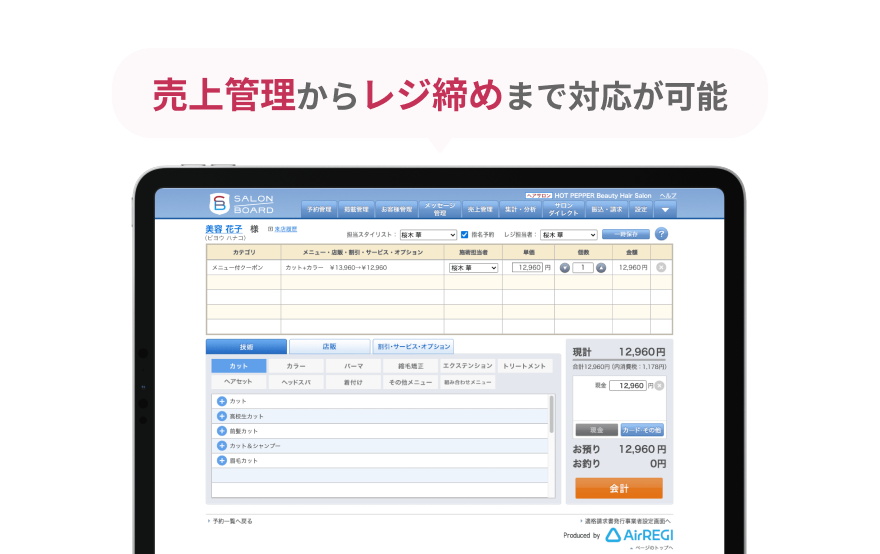Clear the 現金 payment entry

pyautogui.click(x=659, y=386)
